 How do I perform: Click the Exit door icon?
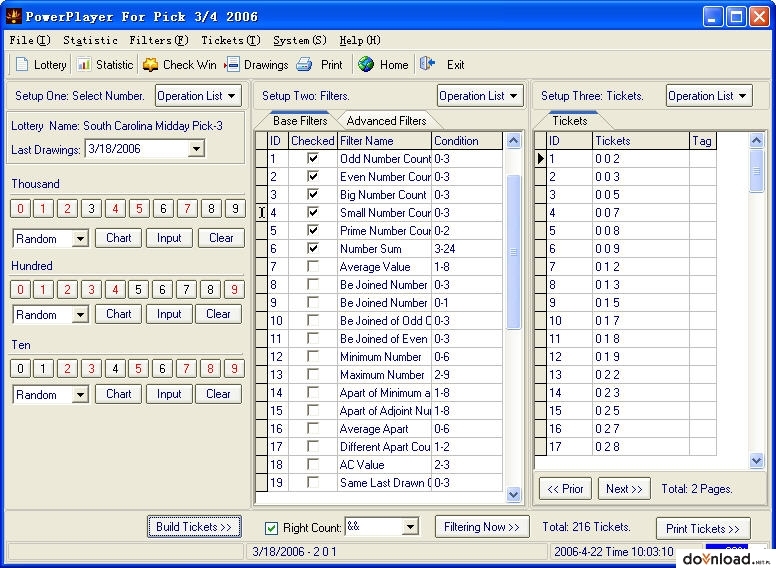click(427, 64)
